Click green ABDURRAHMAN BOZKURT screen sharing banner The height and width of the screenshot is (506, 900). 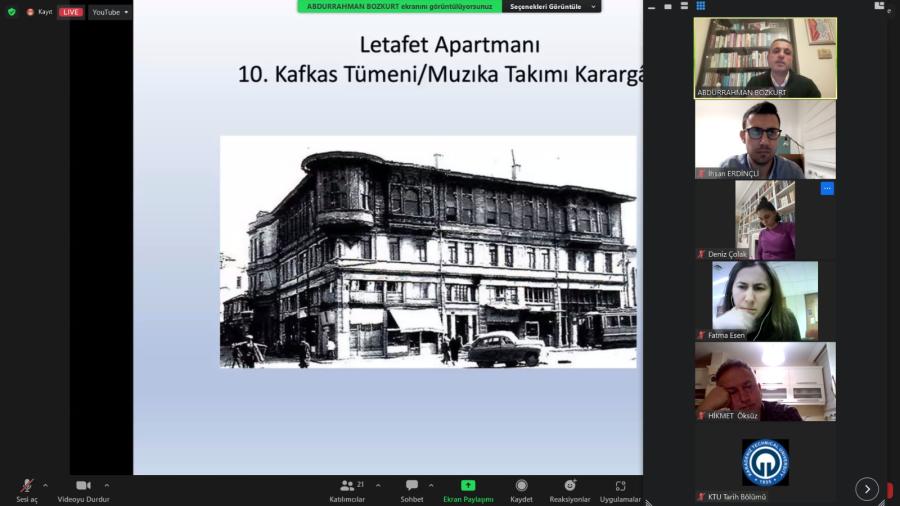point(399,6)
